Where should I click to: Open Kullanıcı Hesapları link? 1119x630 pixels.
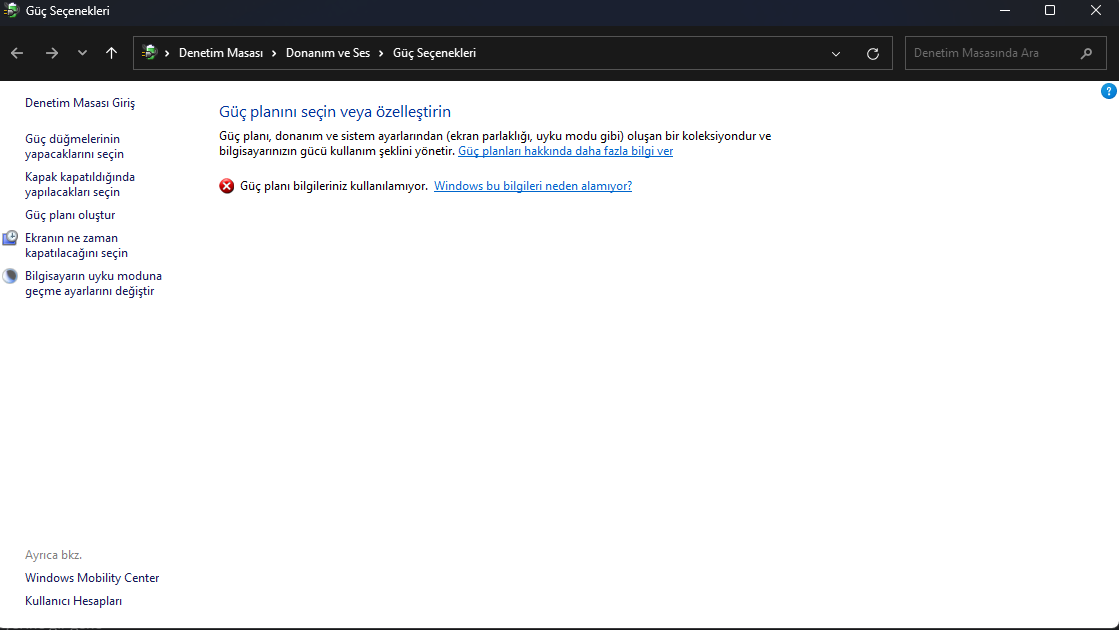(74, 601)
